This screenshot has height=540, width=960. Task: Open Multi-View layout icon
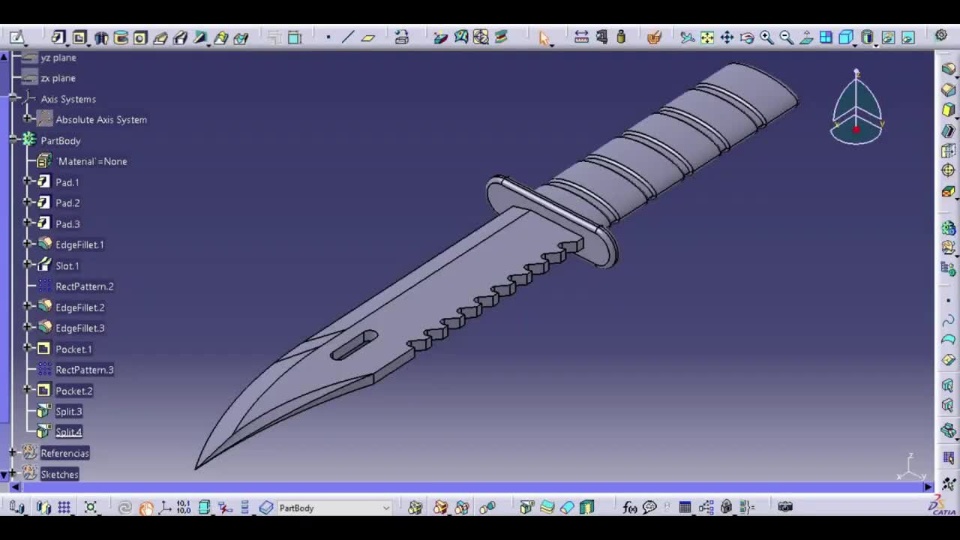coord(826,37)
